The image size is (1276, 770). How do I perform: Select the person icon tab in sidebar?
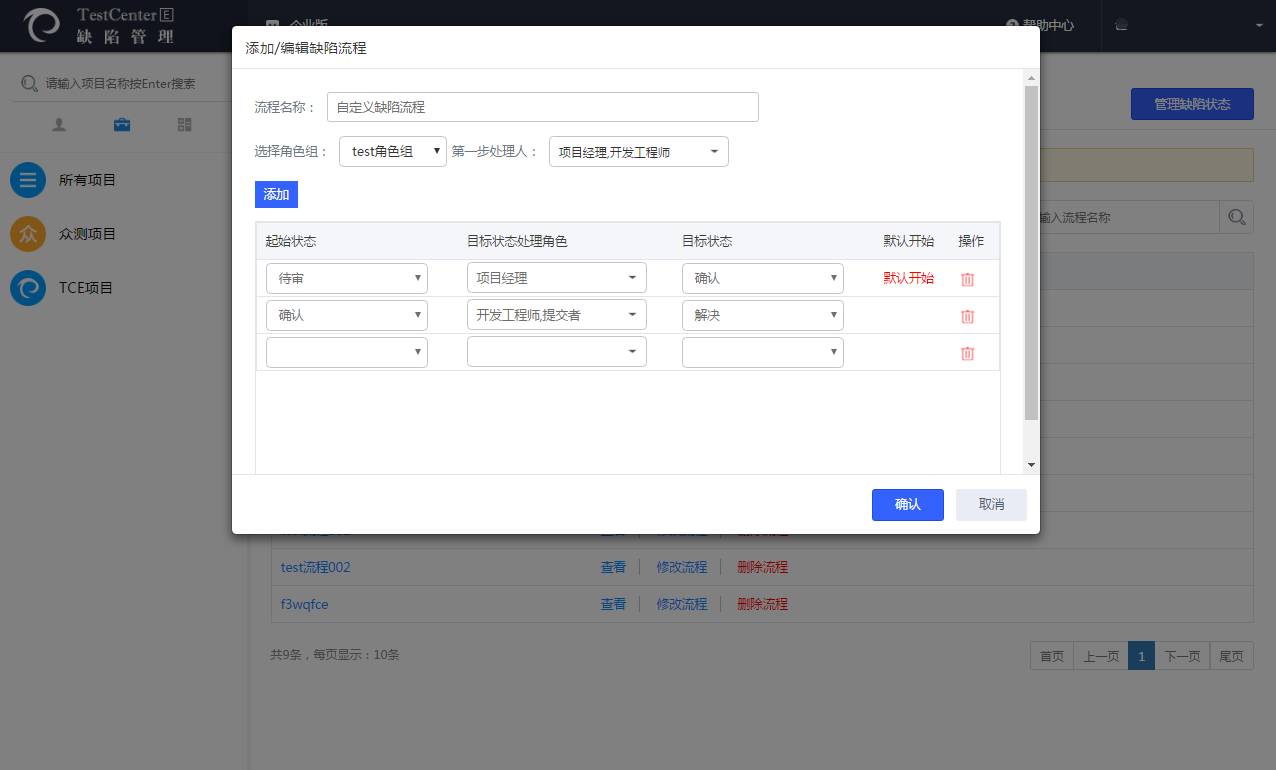pos(59,125)
